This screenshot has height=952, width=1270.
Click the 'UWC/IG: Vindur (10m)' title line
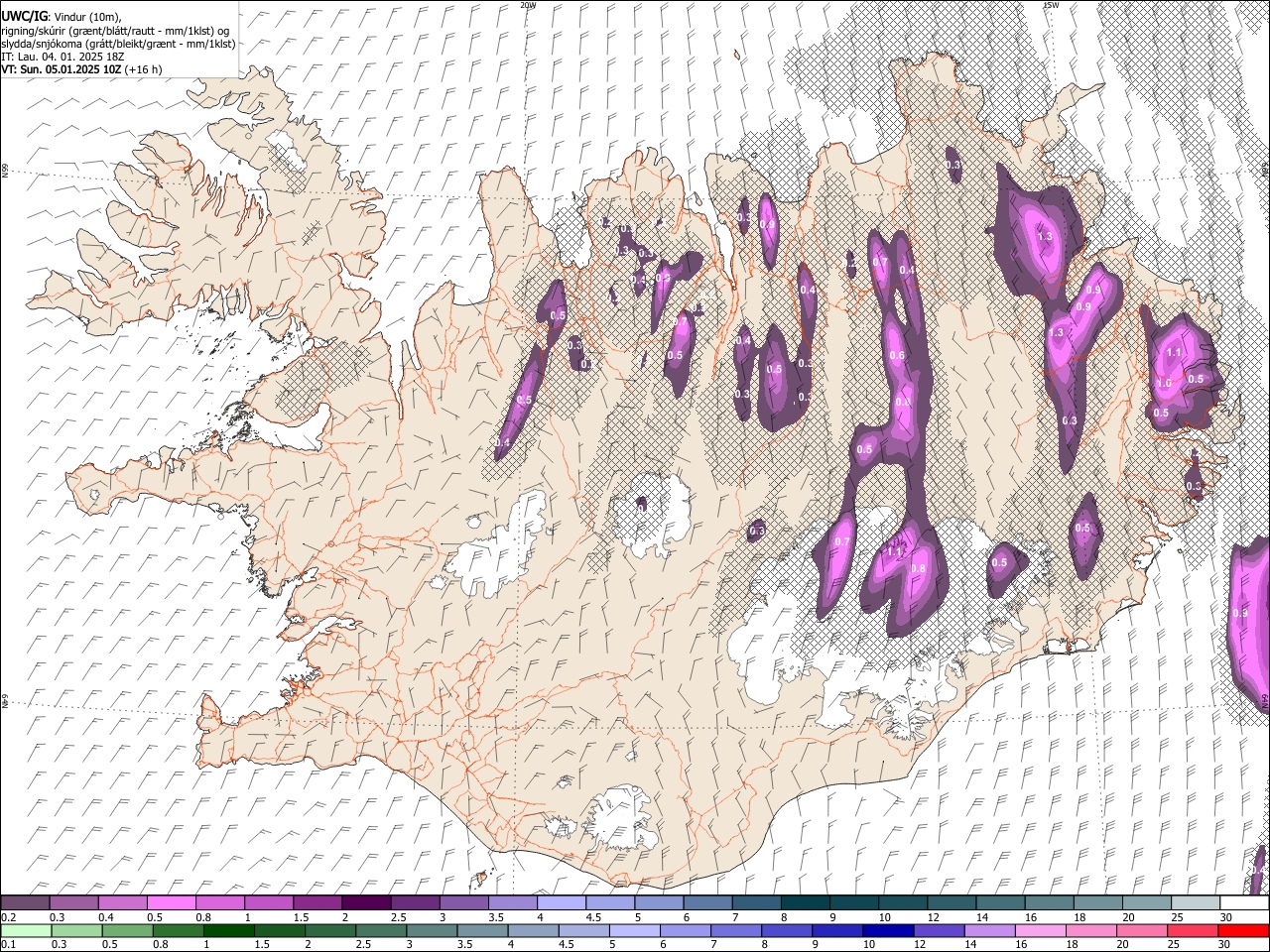click(x=61, y=17)
